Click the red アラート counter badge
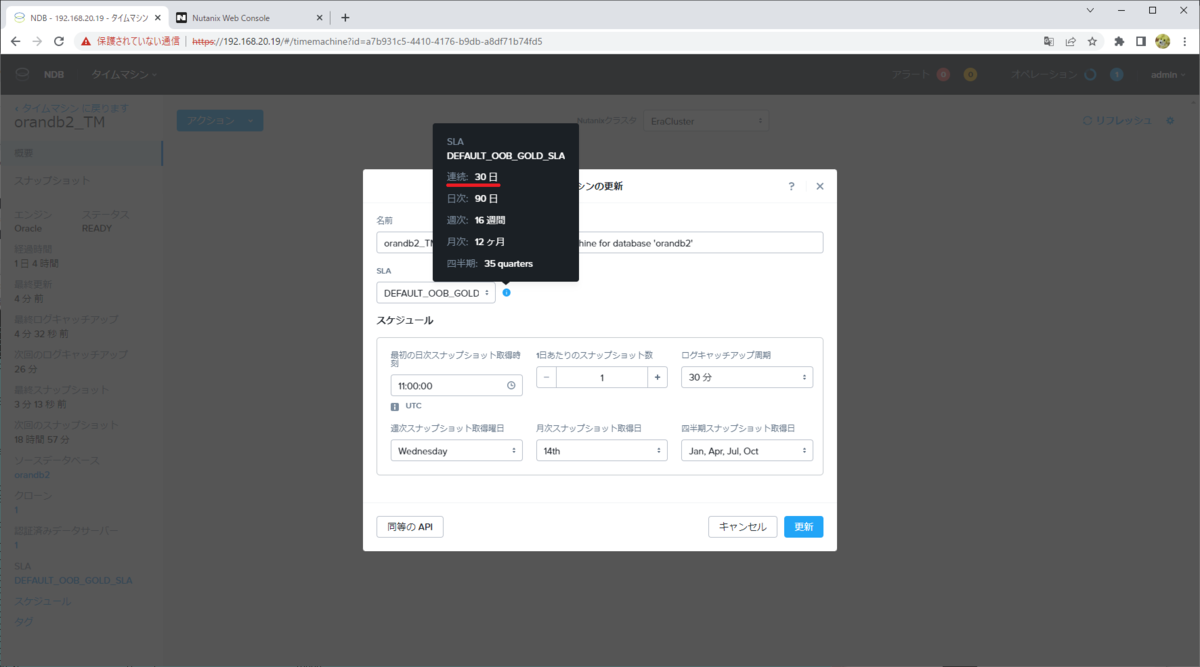The width and height of the screenshot is (1200, 667). click(x=943, y=74)
